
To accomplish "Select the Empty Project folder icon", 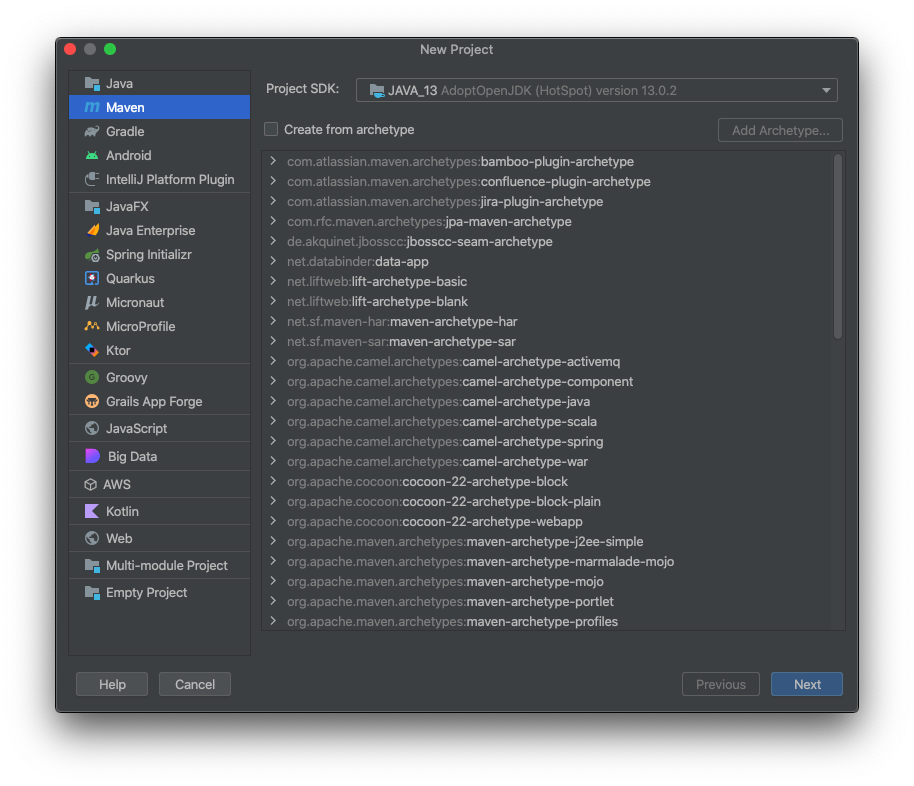I will point(92,592).
